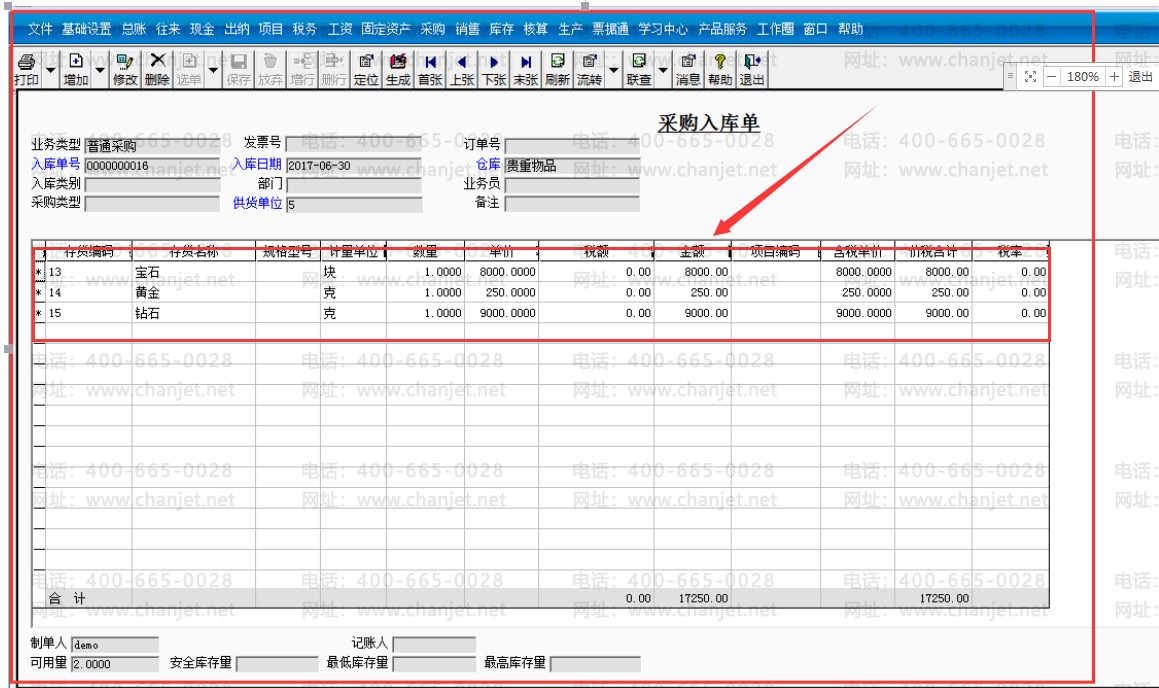Click the 增加 (Add) toolbar icon
Image resolution: width=1159 pixels, height=688 pixels.
click(75, 69)
